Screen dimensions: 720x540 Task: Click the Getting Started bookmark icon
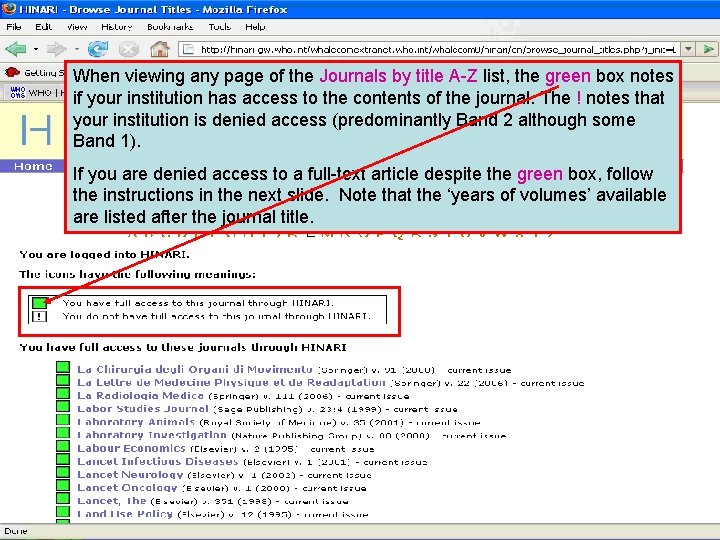pos(12,72)
